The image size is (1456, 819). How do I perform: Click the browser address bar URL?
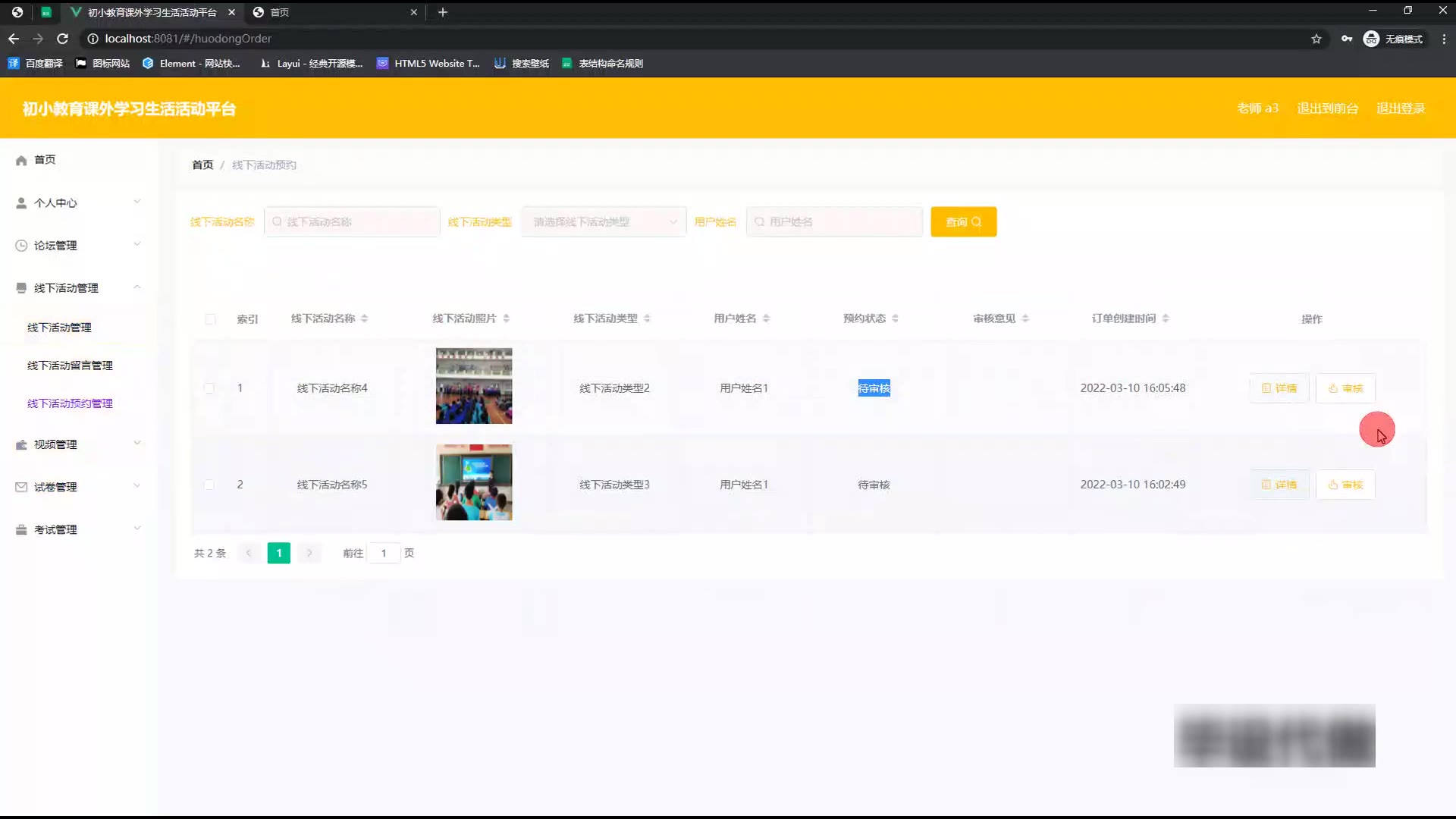pos(188,39)
